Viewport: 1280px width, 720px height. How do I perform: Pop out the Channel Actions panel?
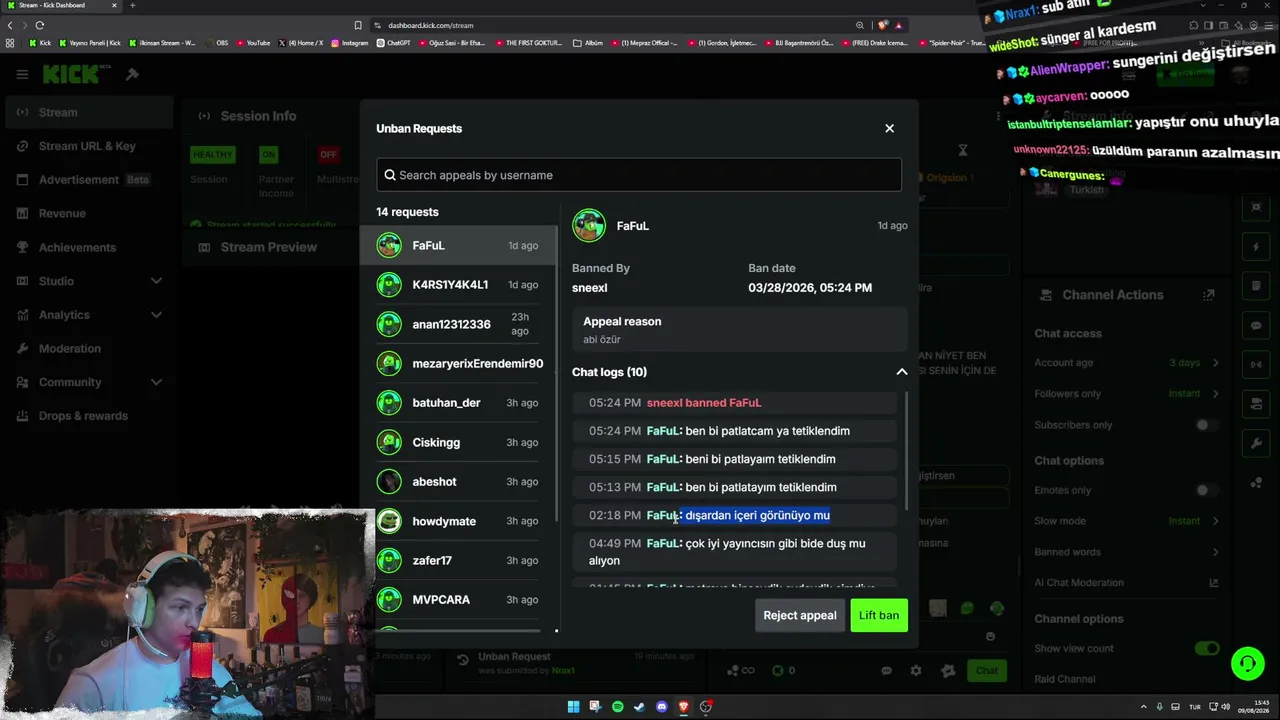click(1209, 295)
